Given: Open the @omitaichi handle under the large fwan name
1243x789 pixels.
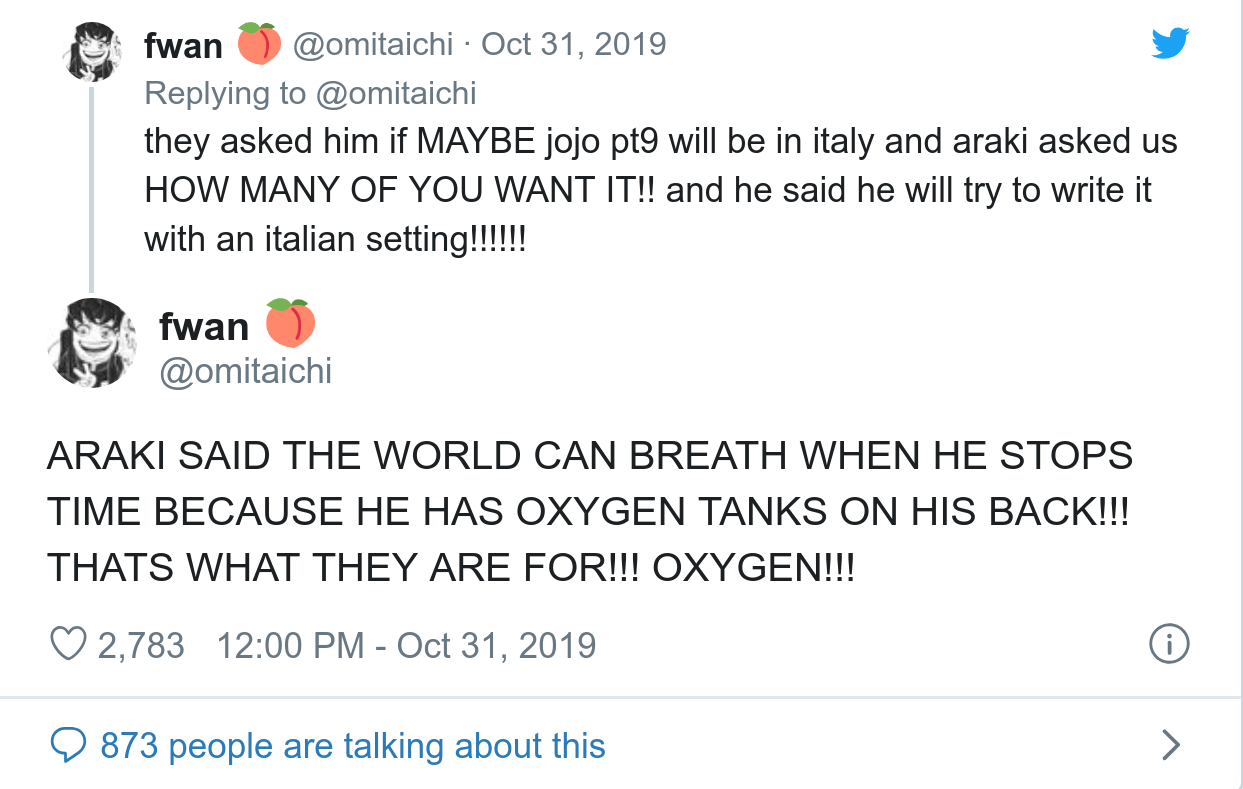Looking at the screenshot, I should [245, 372].
